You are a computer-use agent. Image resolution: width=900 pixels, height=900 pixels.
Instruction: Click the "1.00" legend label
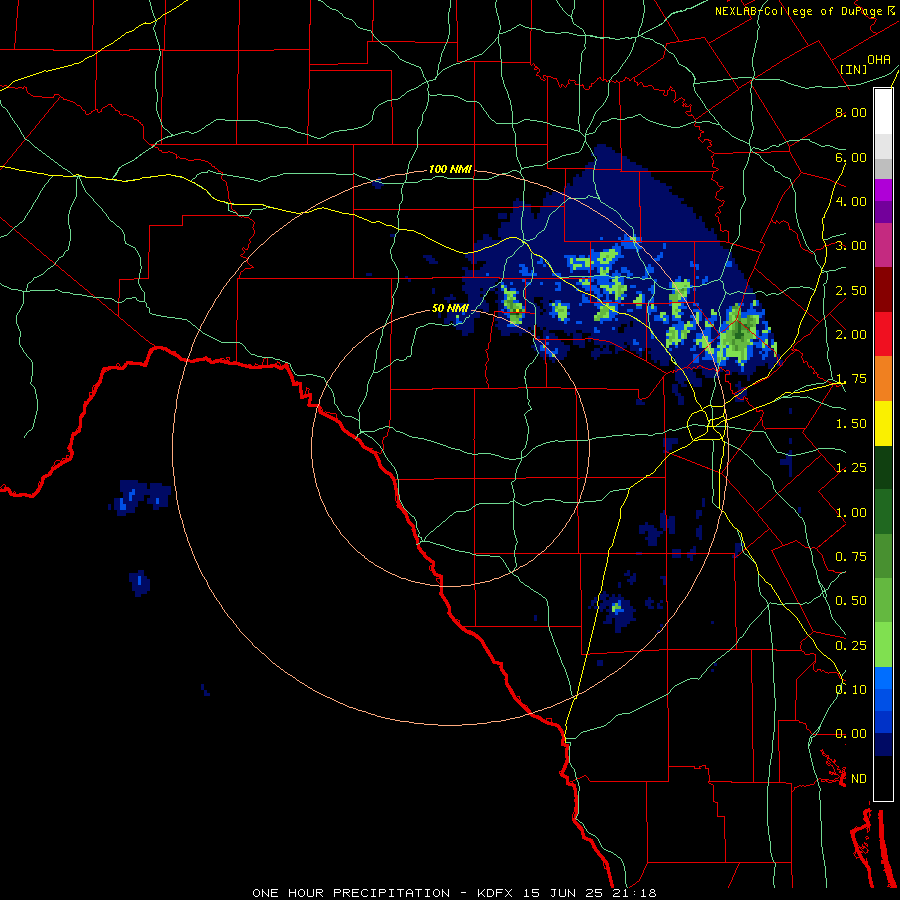coord(851,513)
